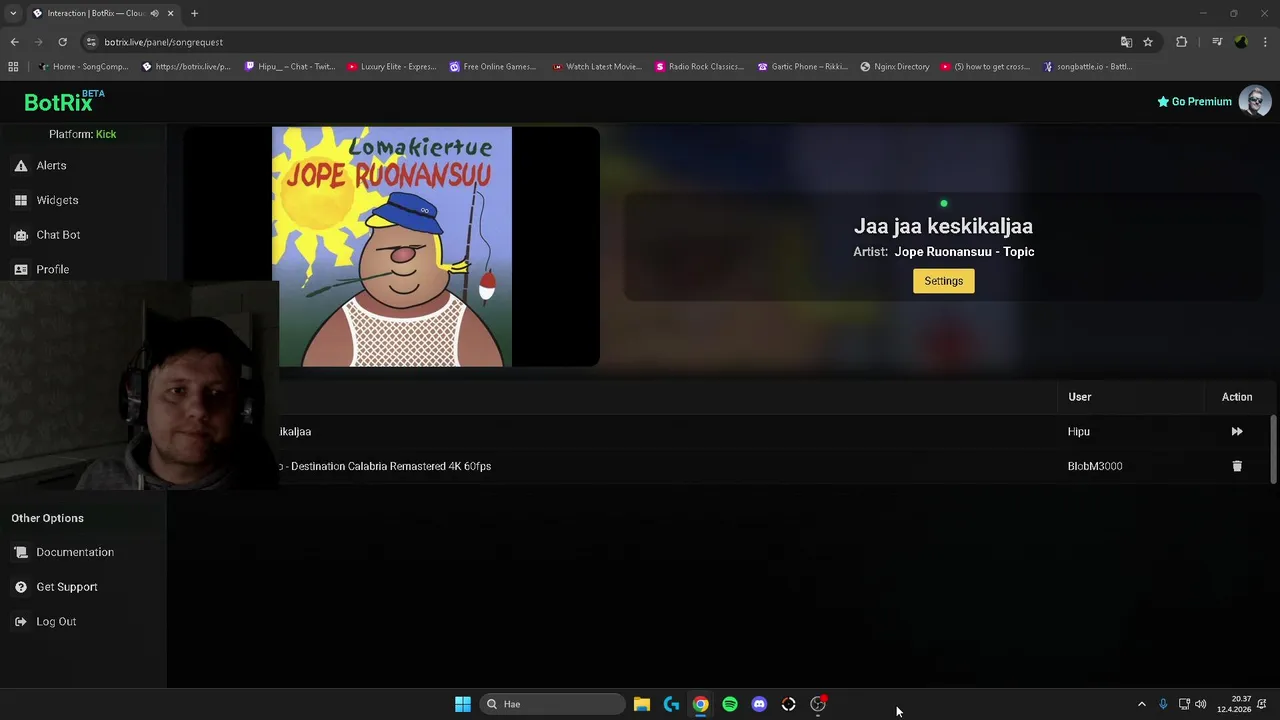
Task: Click the taskbar search box Hae
Action: point(552,704)
